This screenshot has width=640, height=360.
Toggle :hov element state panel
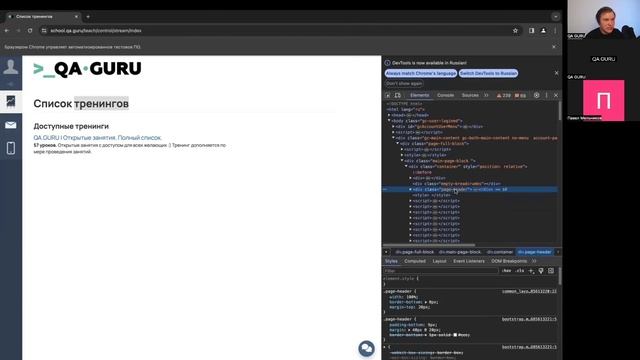[x=507, y=271]
